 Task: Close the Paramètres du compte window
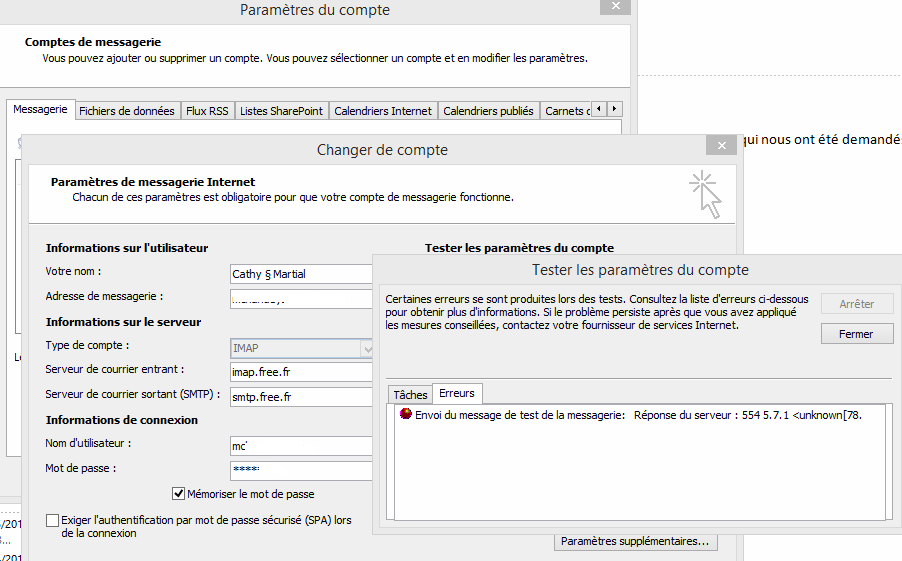[614, 6]
